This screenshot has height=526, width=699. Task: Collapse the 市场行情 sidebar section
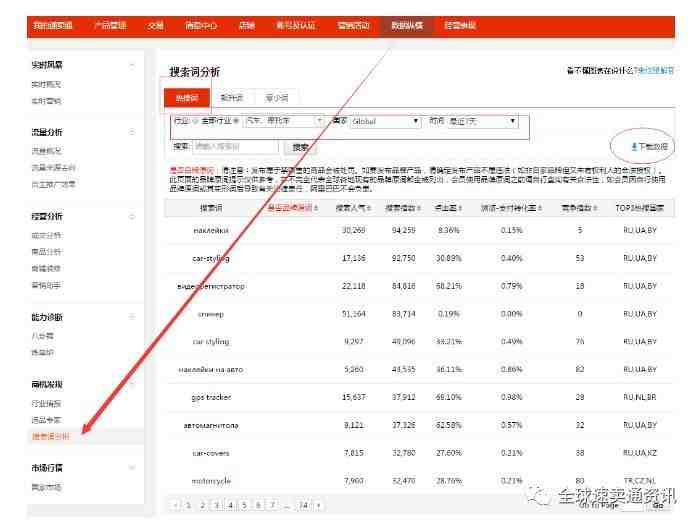(x=132, y=468)
